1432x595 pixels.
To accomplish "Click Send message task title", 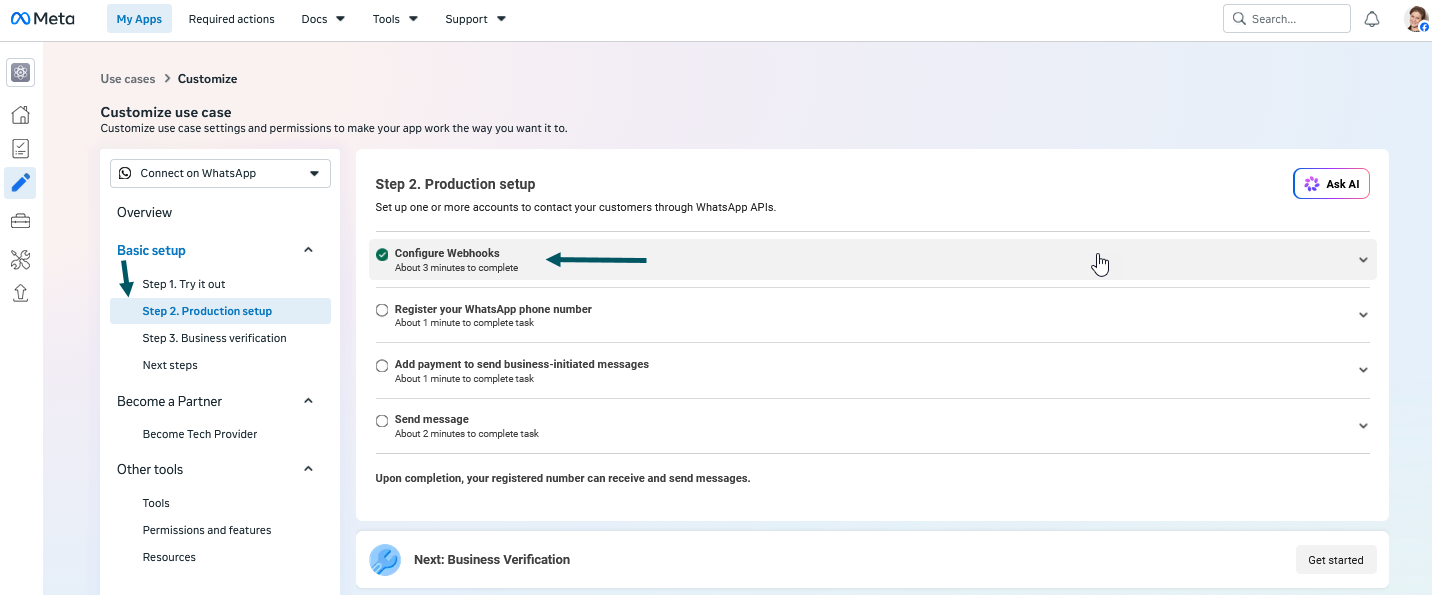I will coord(432,419).
